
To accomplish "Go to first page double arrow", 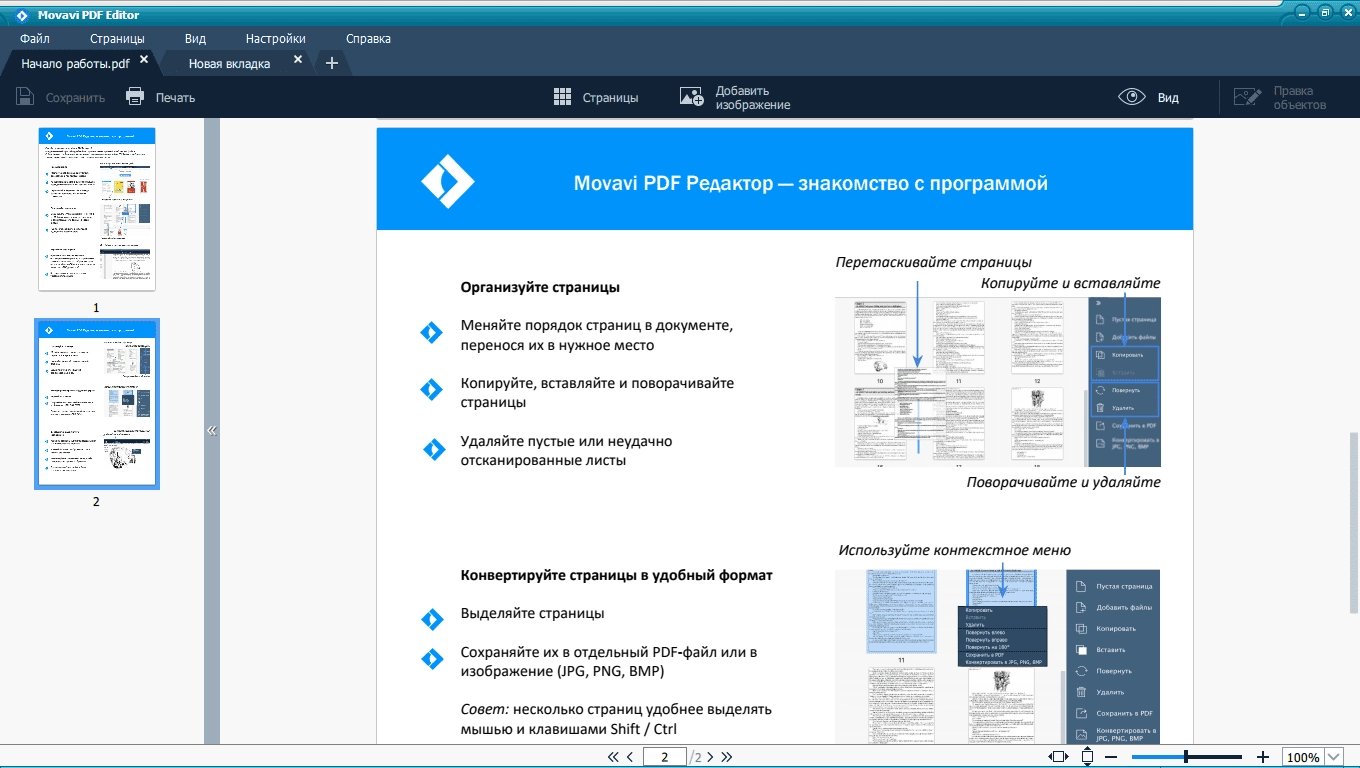I will (613, 757).
